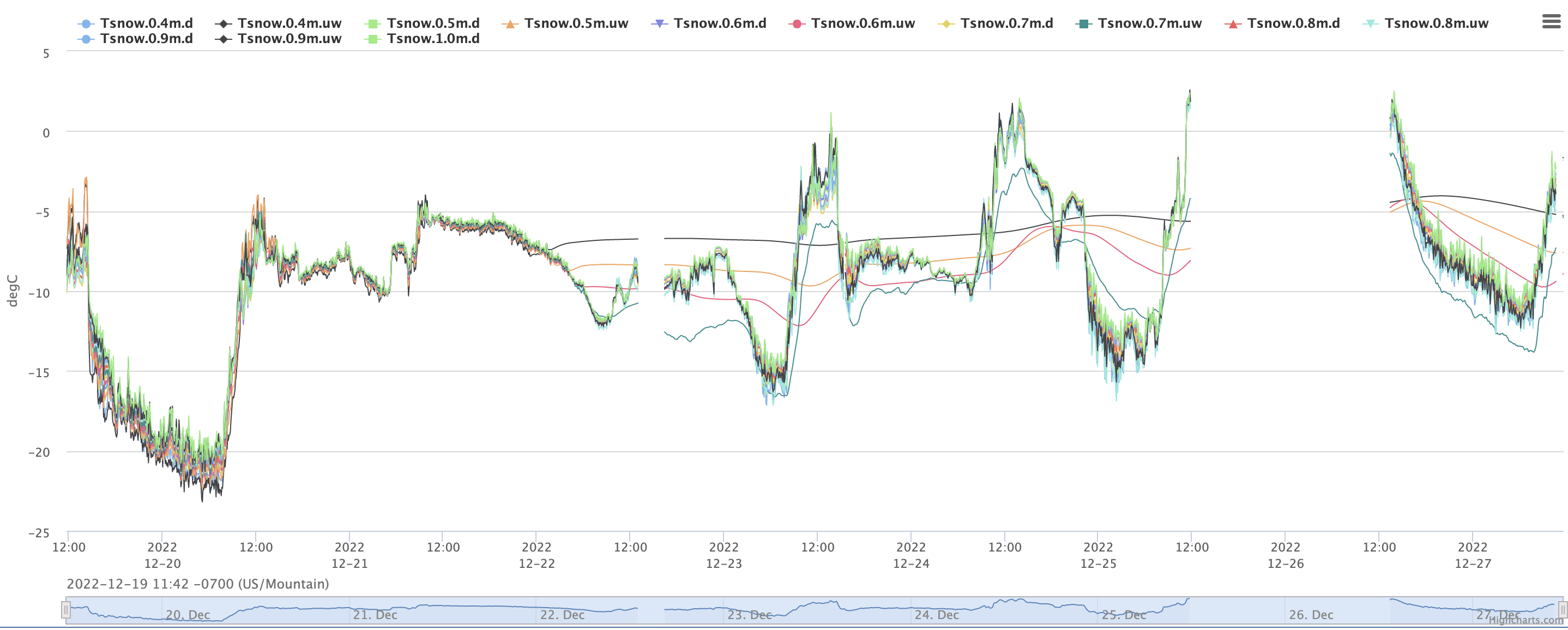Open the Highcharts.com credits link

(1525, 620)
